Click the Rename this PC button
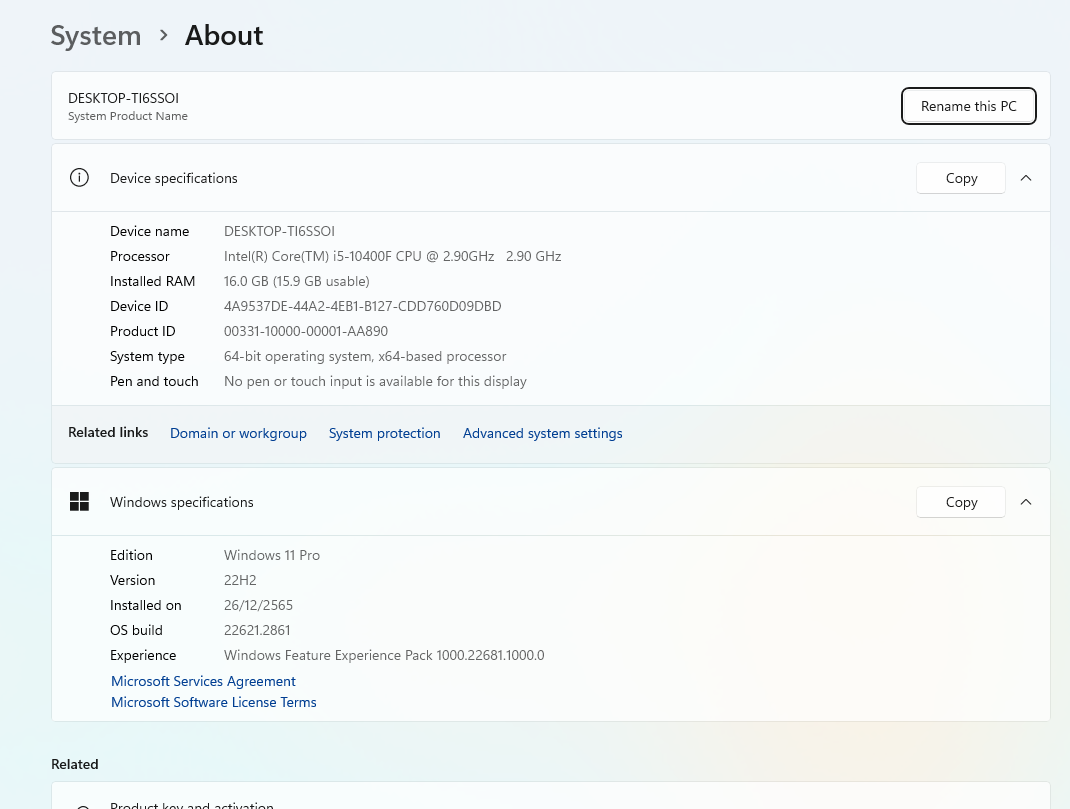 pyautogui.click(x=968, y=106)
